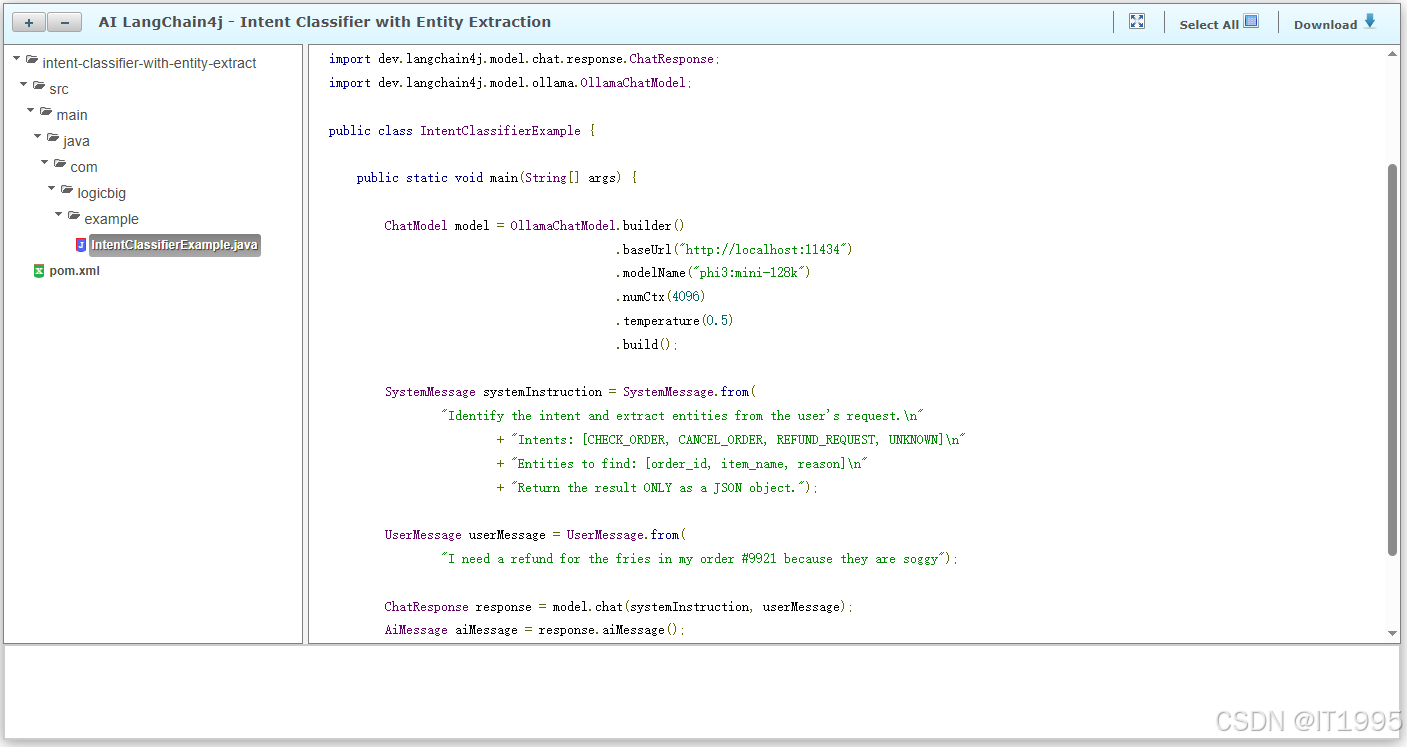Click the 'Intents: [CHECK_ORDER, CANCEL_ORDER' string line

pos(731,440)
